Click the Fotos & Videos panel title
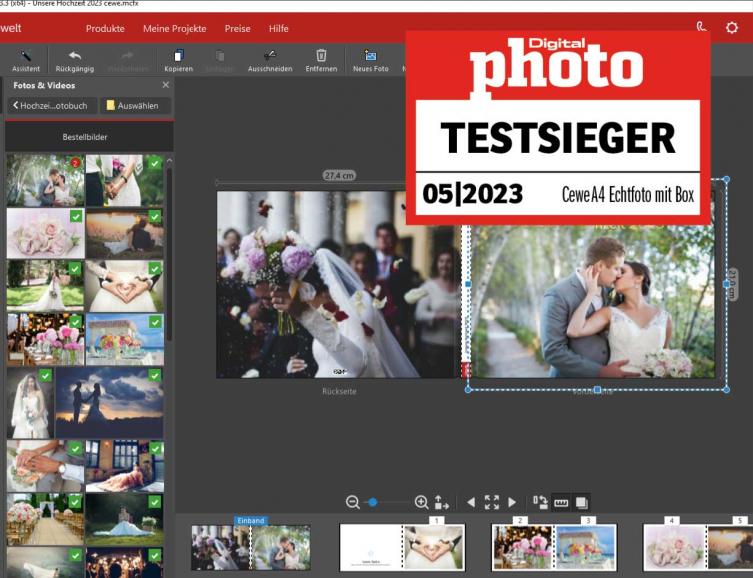This screenshot has width=753, height=578. pyautogui.click(x=44, y=85)
